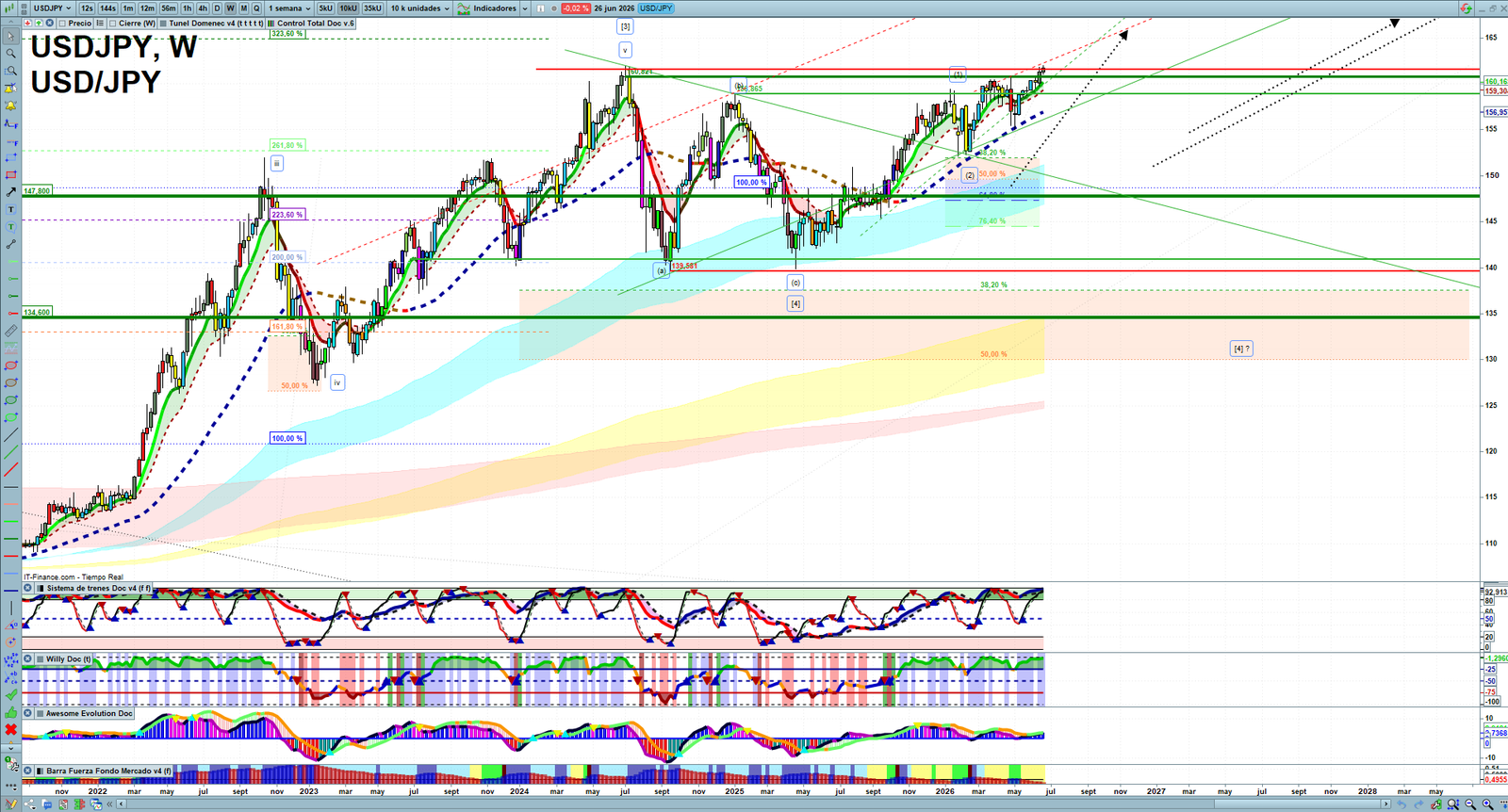Select the cursor pointer tool
Image resolution: width=1508 pixels, height=812 pixels.
(11, 36)
